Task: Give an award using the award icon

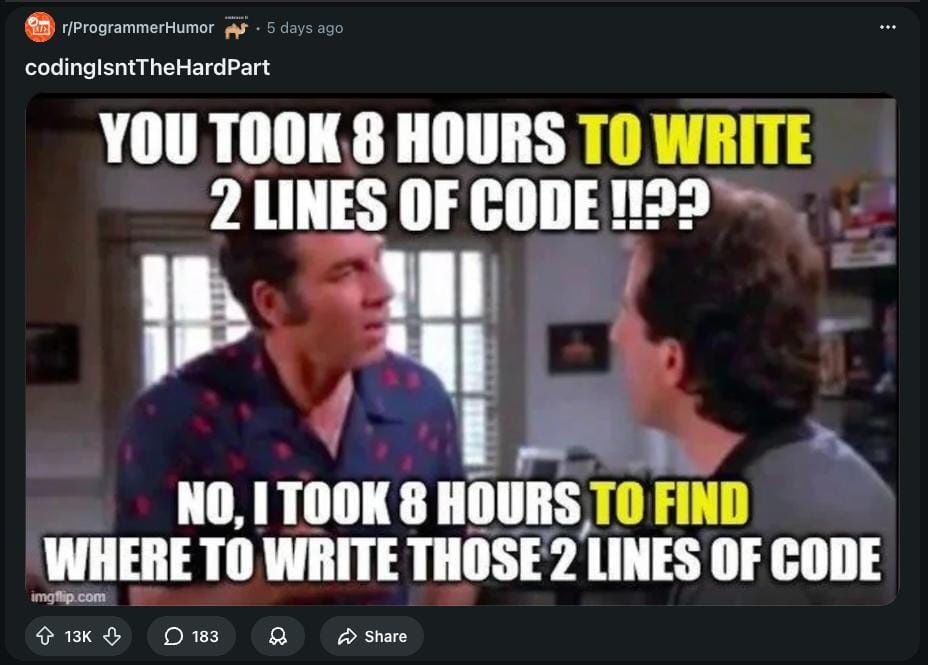Action: pos(278,636)
